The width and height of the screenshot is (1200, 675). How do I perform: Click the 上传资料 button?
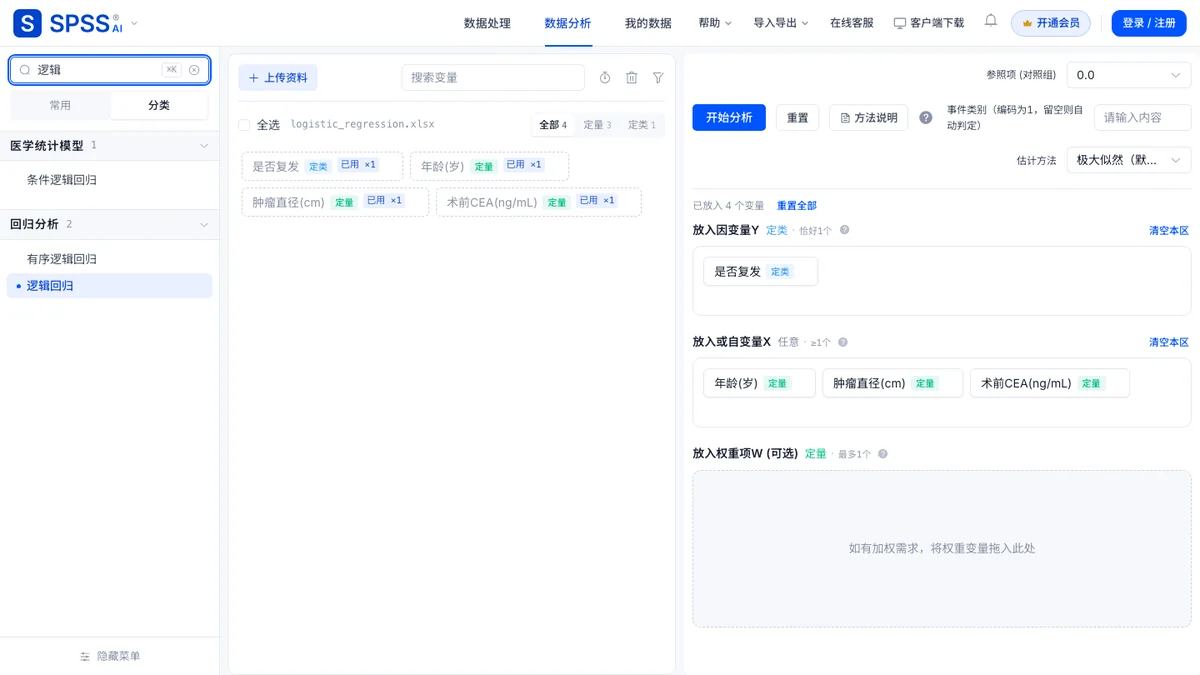278,78
